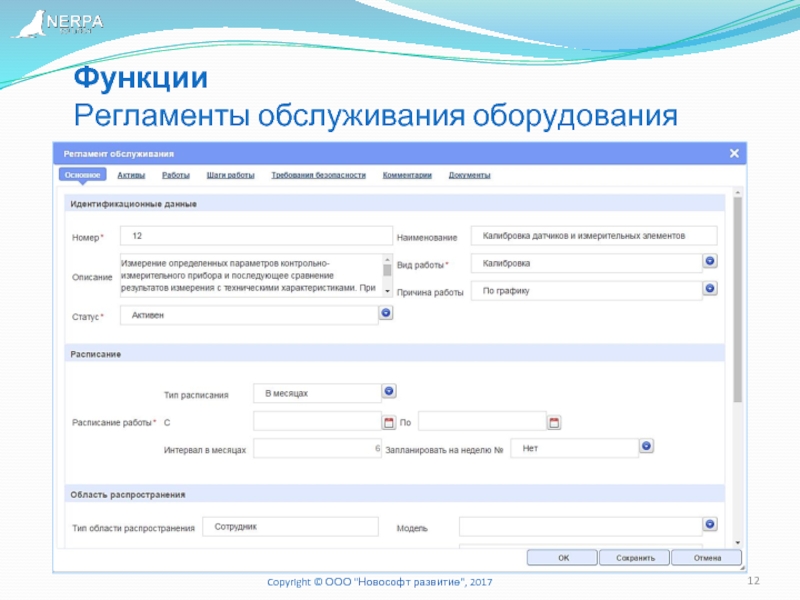Expand Запланировать на неделю № dropdown
The image size is (800, 600).
click(647, 447)
